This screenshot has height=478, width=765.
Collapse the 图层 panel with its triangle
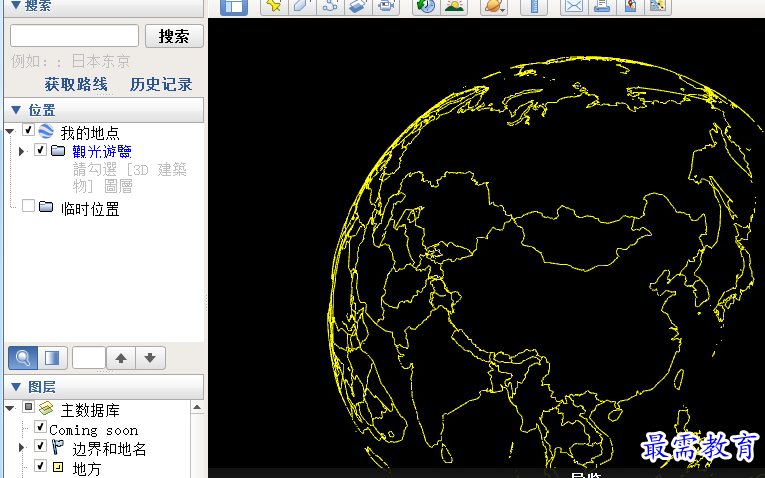(x=16, y=387)
